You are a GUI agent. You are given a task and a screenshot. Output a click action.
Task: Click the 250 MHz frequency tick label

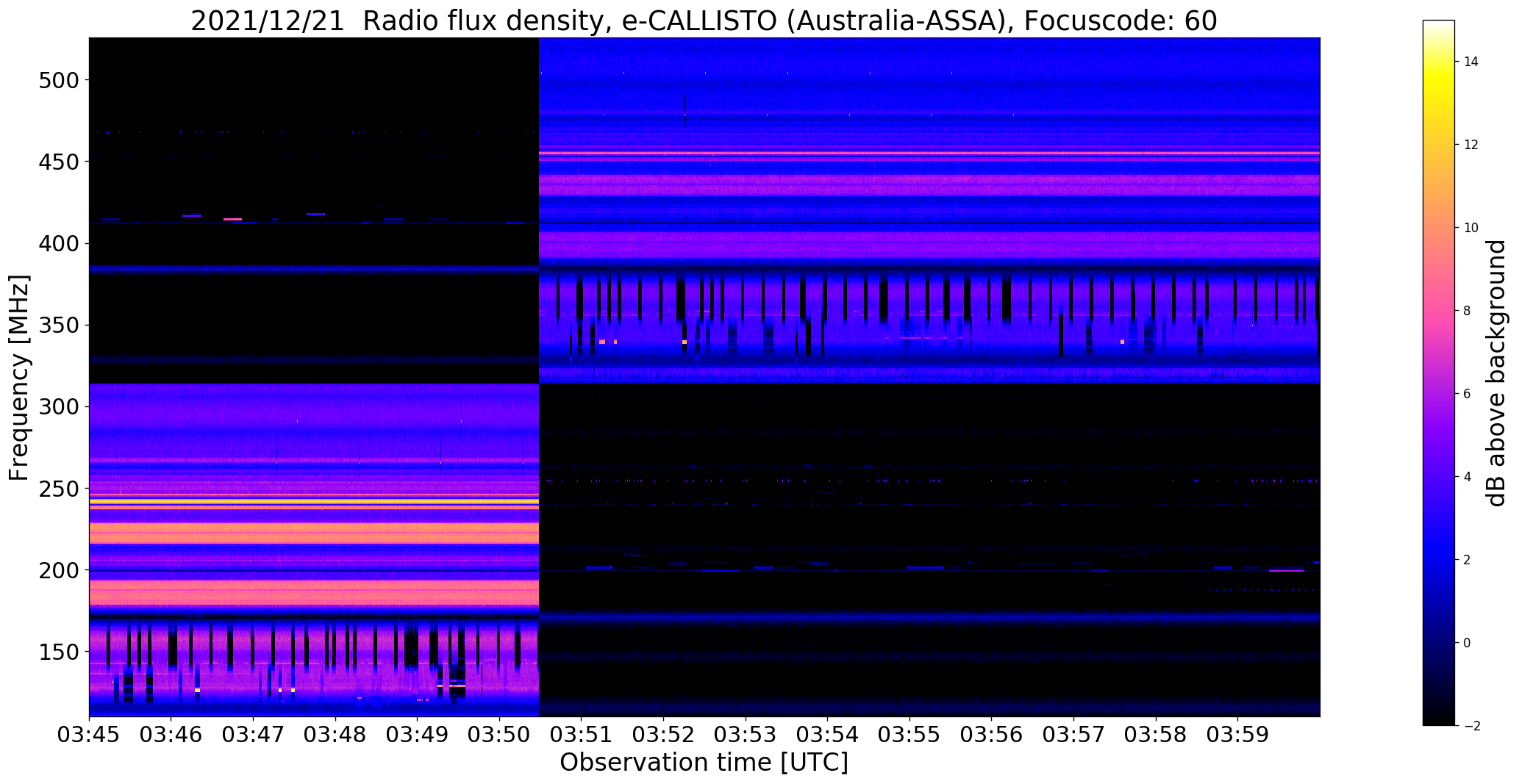pyautogui.click(x=58, y=489)
